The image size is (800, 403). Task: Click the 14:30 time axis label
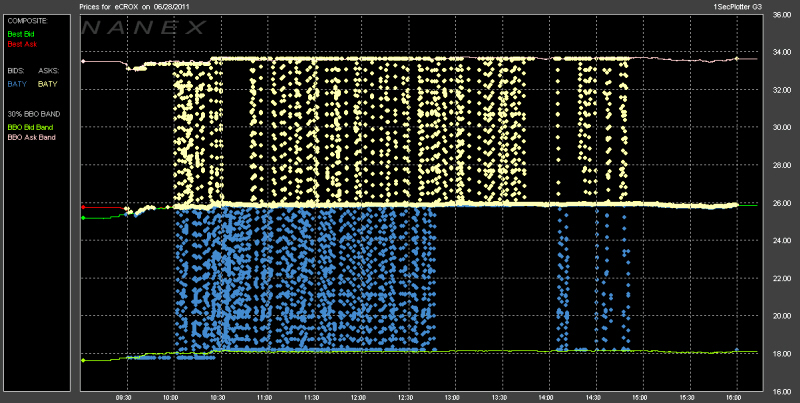[593, 397]
